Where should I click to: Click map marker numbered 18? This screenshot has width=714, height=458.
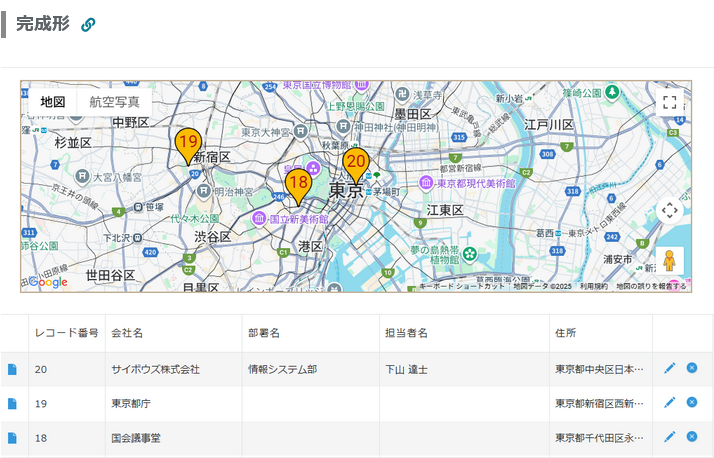(298, 184)
